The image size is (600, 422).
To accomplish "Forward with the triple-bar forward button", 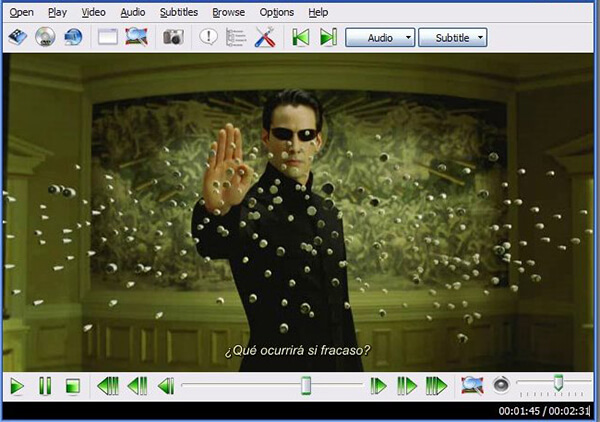I will click(x=436, y=386).
